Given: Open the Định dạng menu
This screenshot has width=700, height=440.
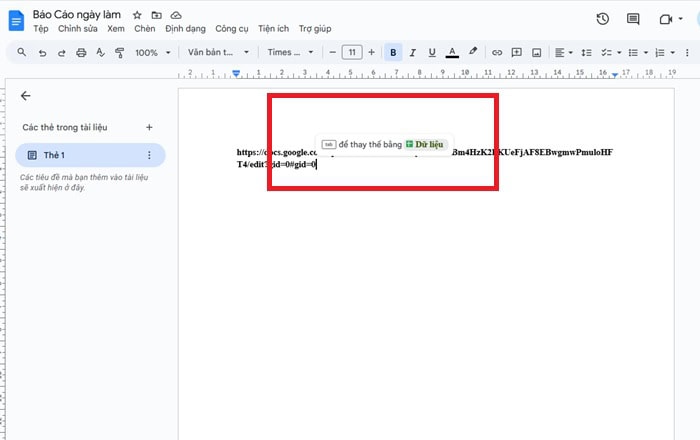Looking at the screenshot, I should pyautogui.click(x=185, y=29).
